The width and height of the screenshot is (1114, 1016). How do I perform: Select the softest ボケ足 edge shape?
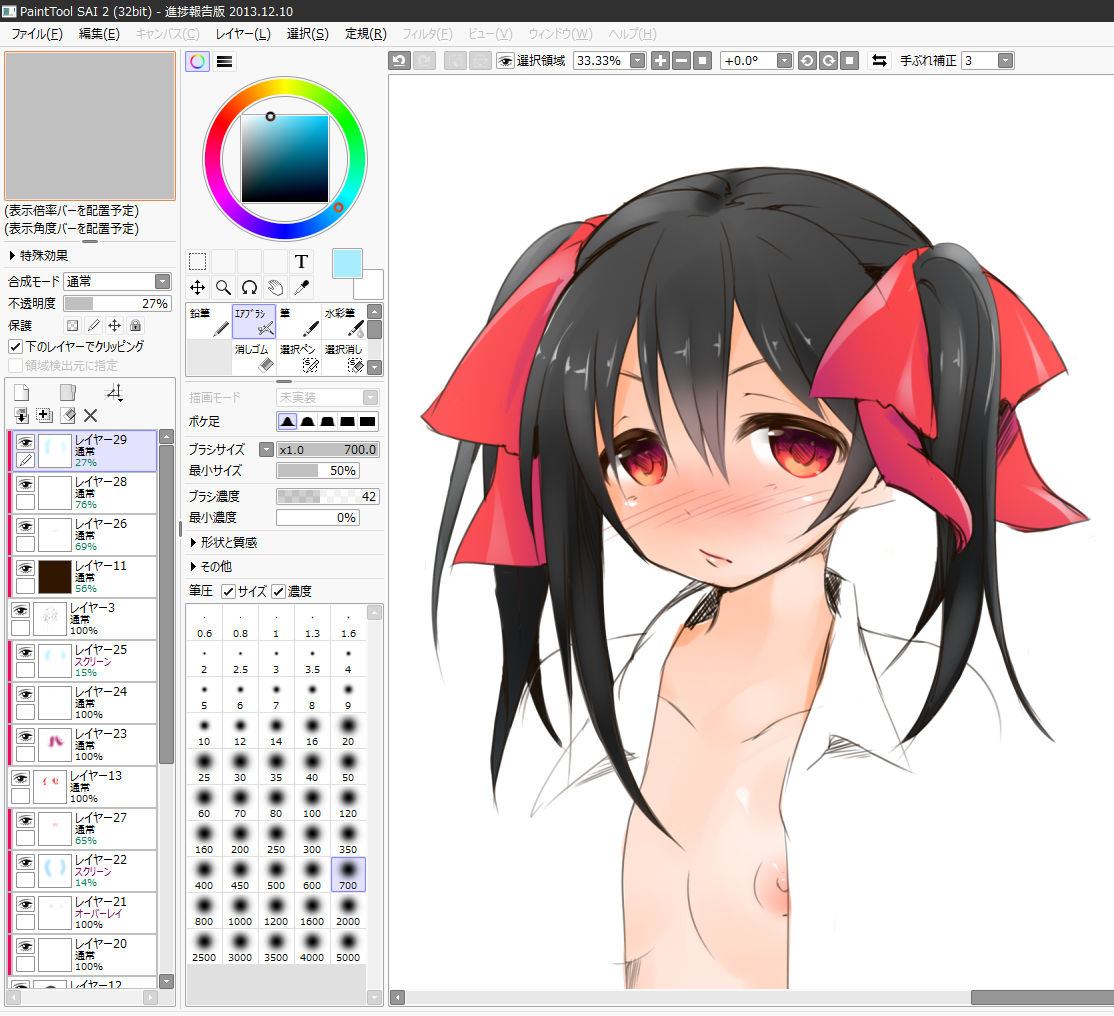point(287,421)
